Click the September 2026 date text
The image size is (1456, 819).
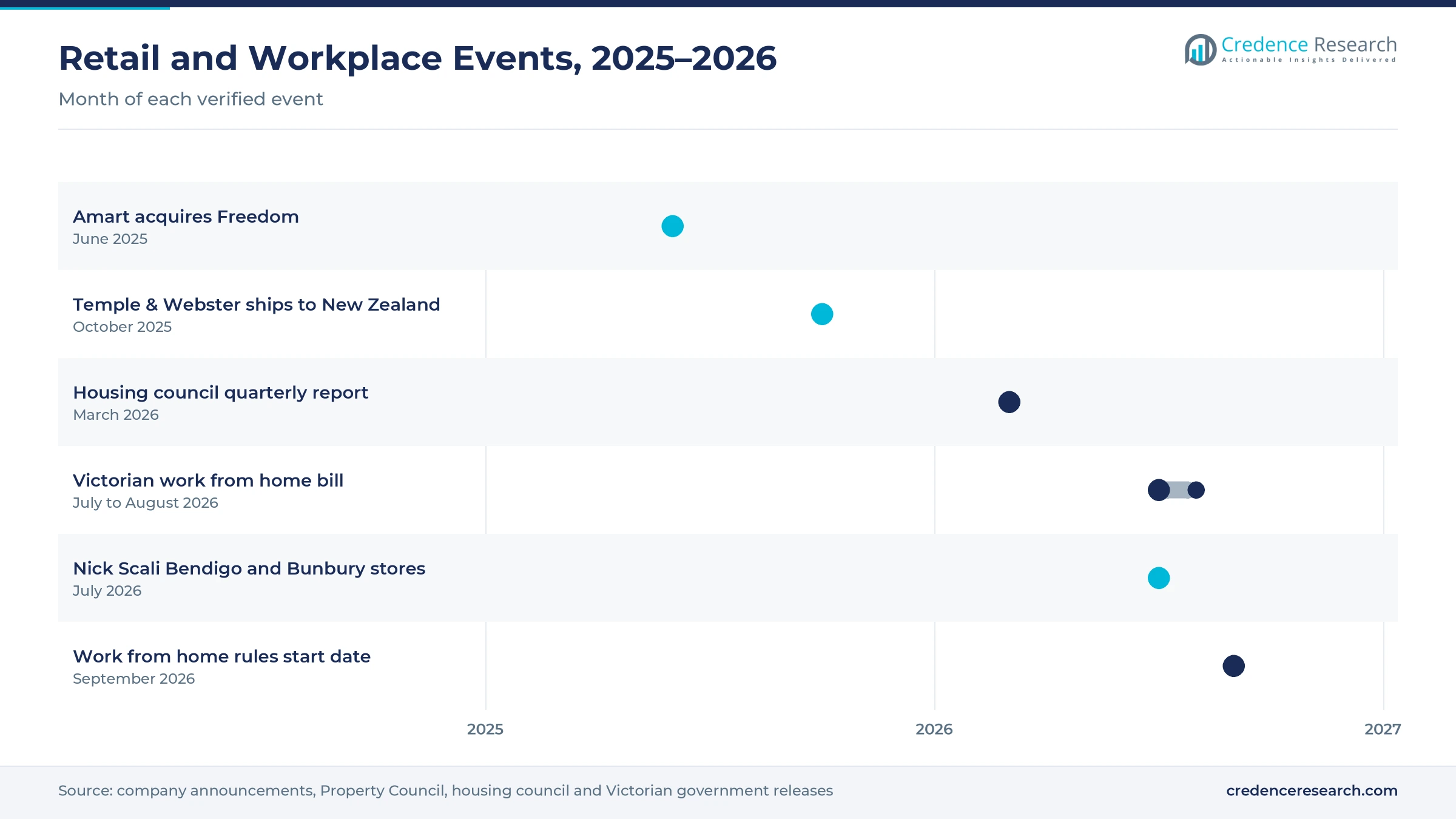133,679
